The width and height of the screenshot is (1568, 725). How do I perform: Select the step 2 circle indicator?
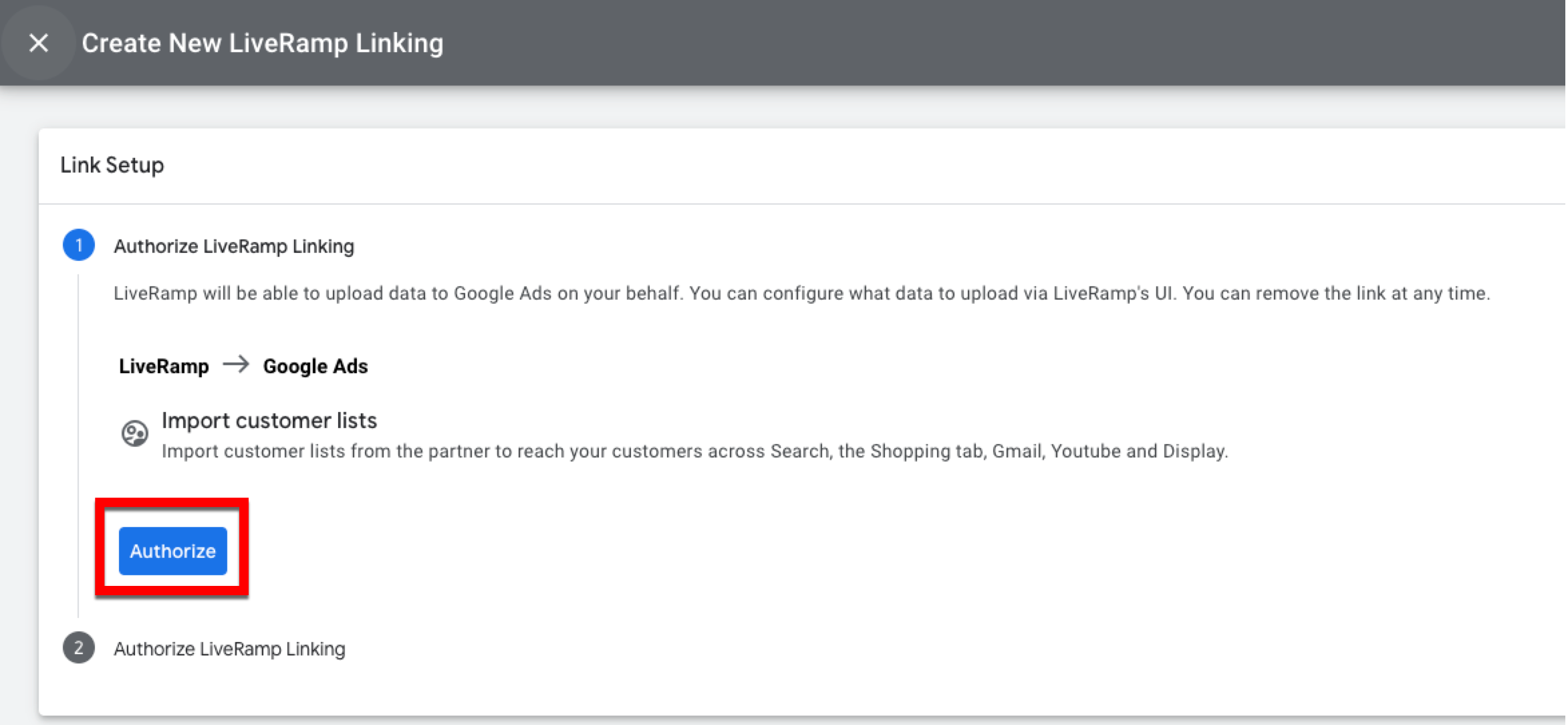[79, 648]
